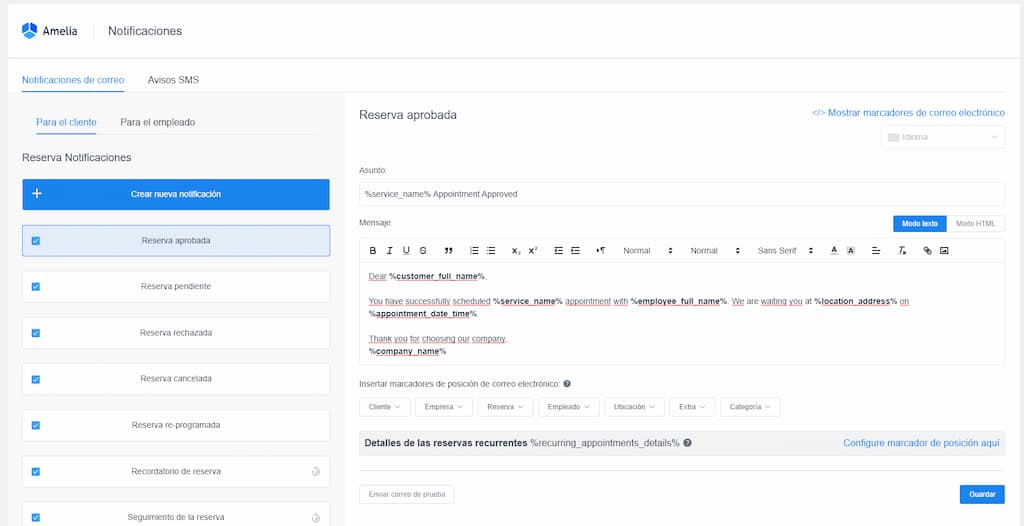Expand the Categoría placeholder dropdown
Image resolution: width=1024 pixels, height=526 pixels.
(x=750, y=406)
